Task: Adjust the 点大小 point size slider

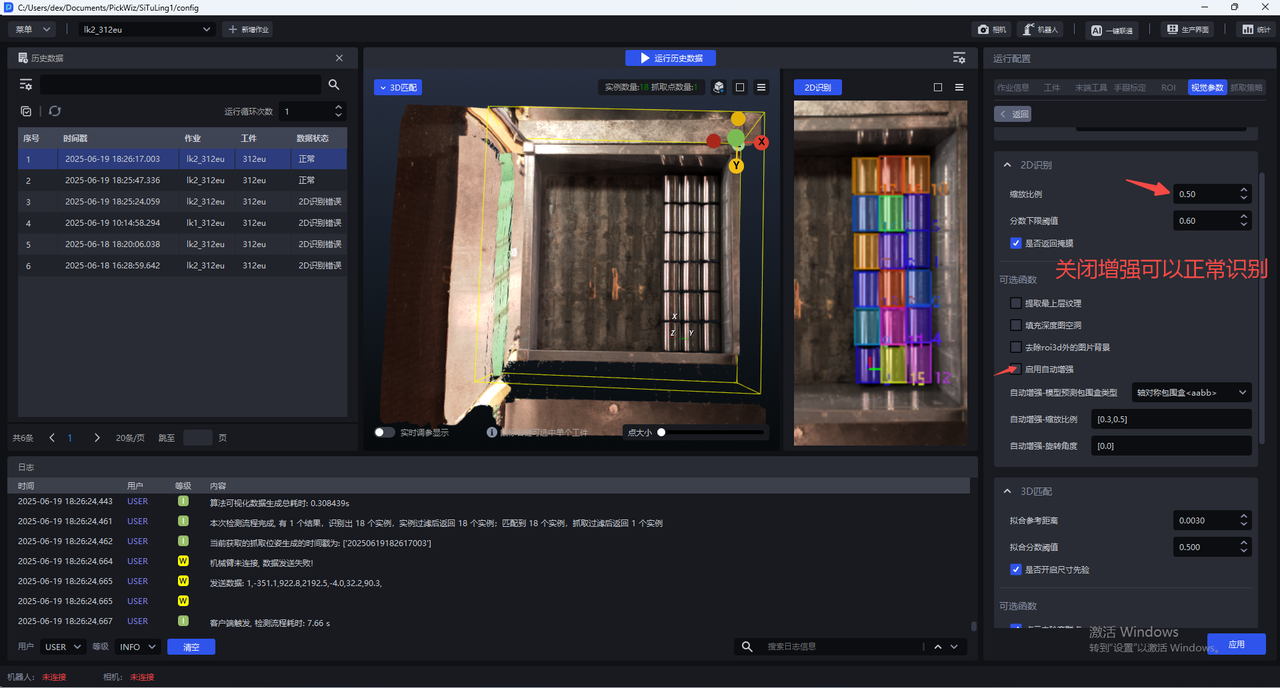Action: click(662, 432)
